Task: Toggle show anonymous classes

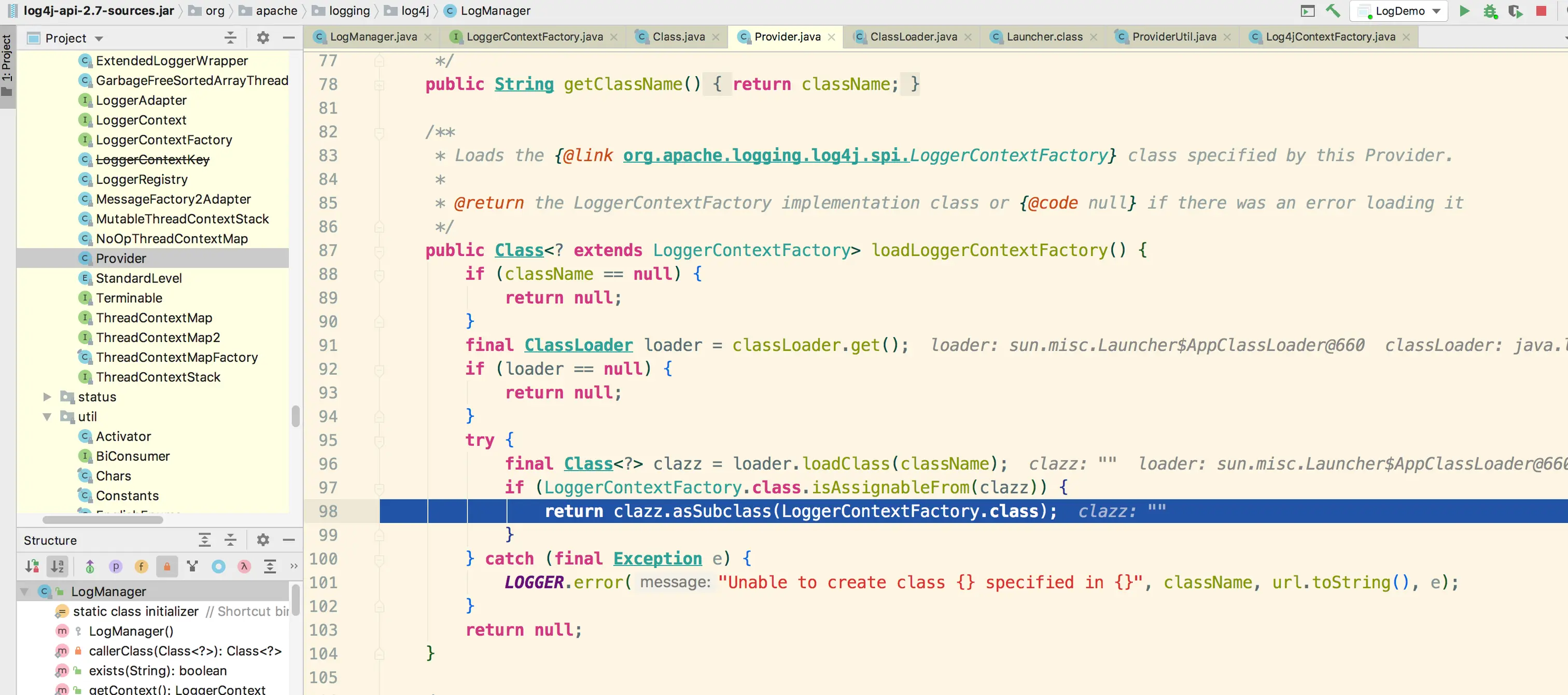Action: (x=218, y=566)
